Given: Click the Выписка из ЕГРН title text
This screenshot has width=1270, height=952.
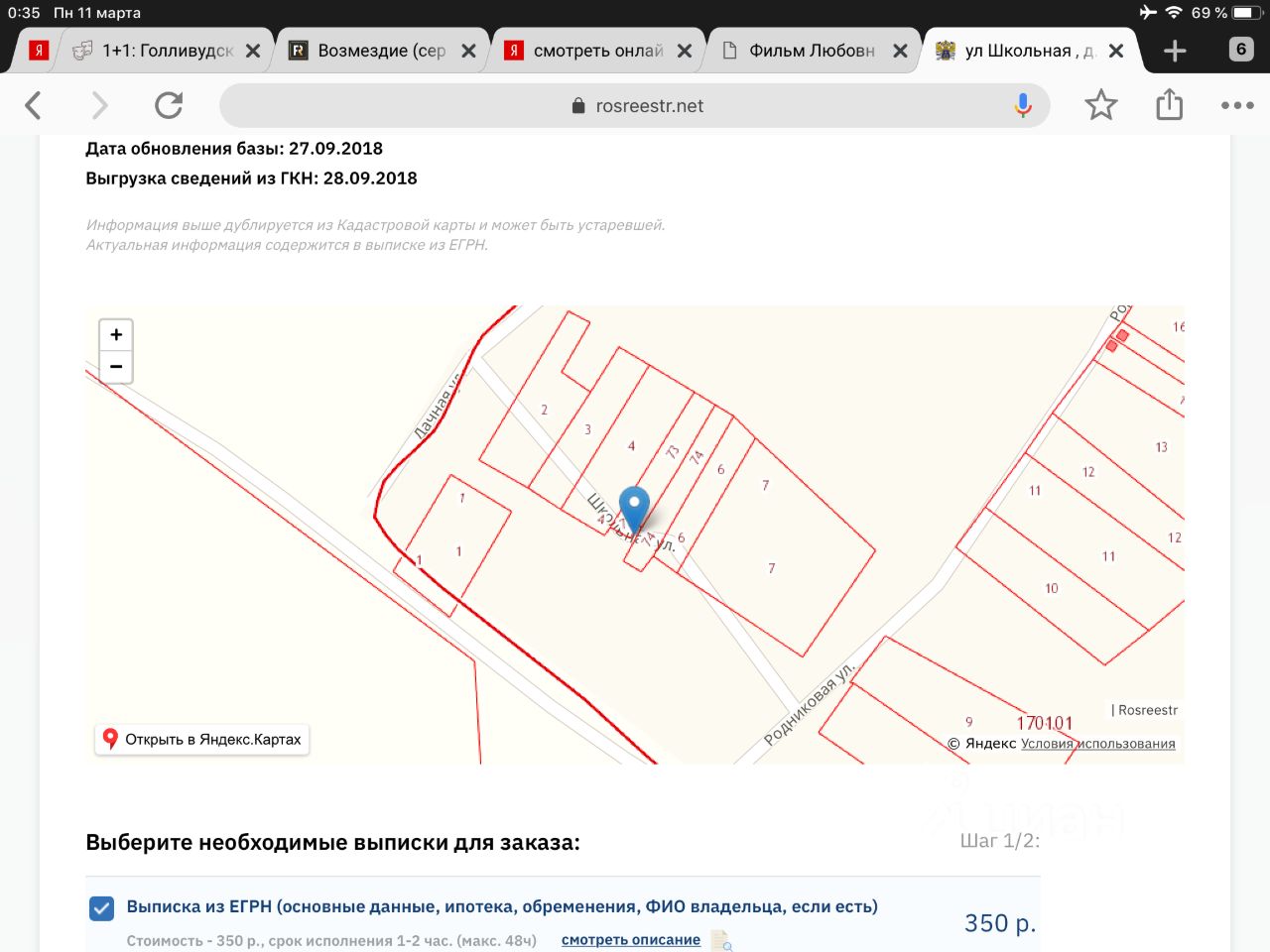Looking at the screenshot, I should pyautogui.click(x=502, y=906).
